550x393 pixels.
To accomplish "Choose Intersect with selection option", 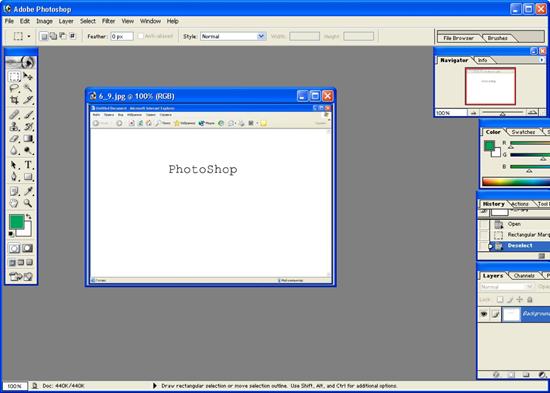I will click(73, 36).
